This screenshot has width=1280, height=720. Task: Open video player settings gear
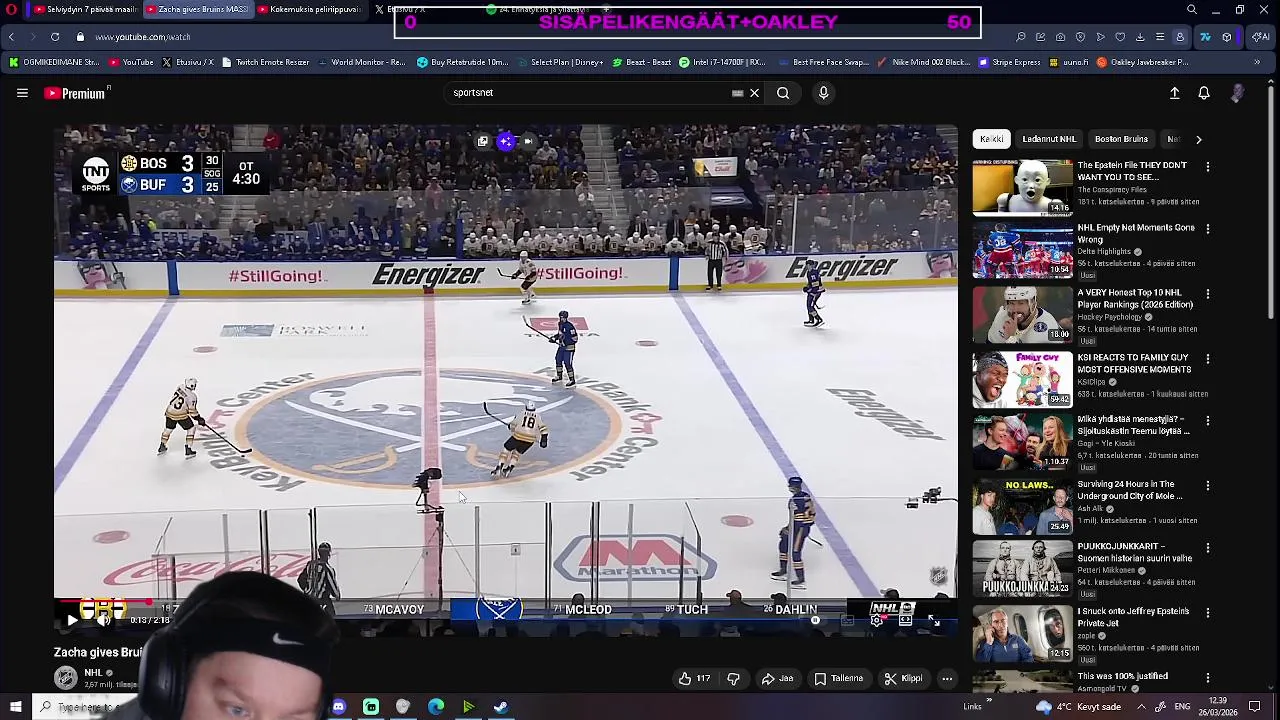coord(877,620)
